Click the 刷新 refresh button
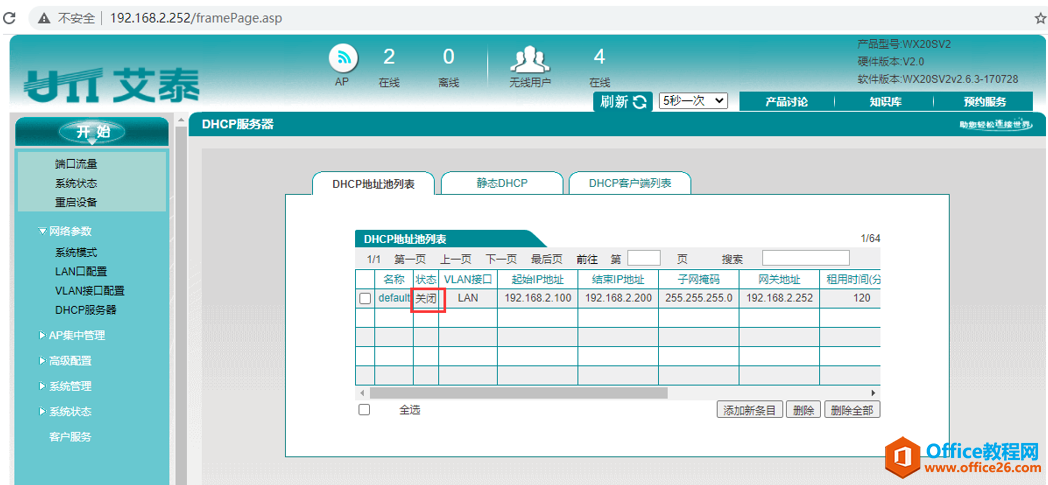The width and height of the screenshot is (1048, 485). point(623,102)
